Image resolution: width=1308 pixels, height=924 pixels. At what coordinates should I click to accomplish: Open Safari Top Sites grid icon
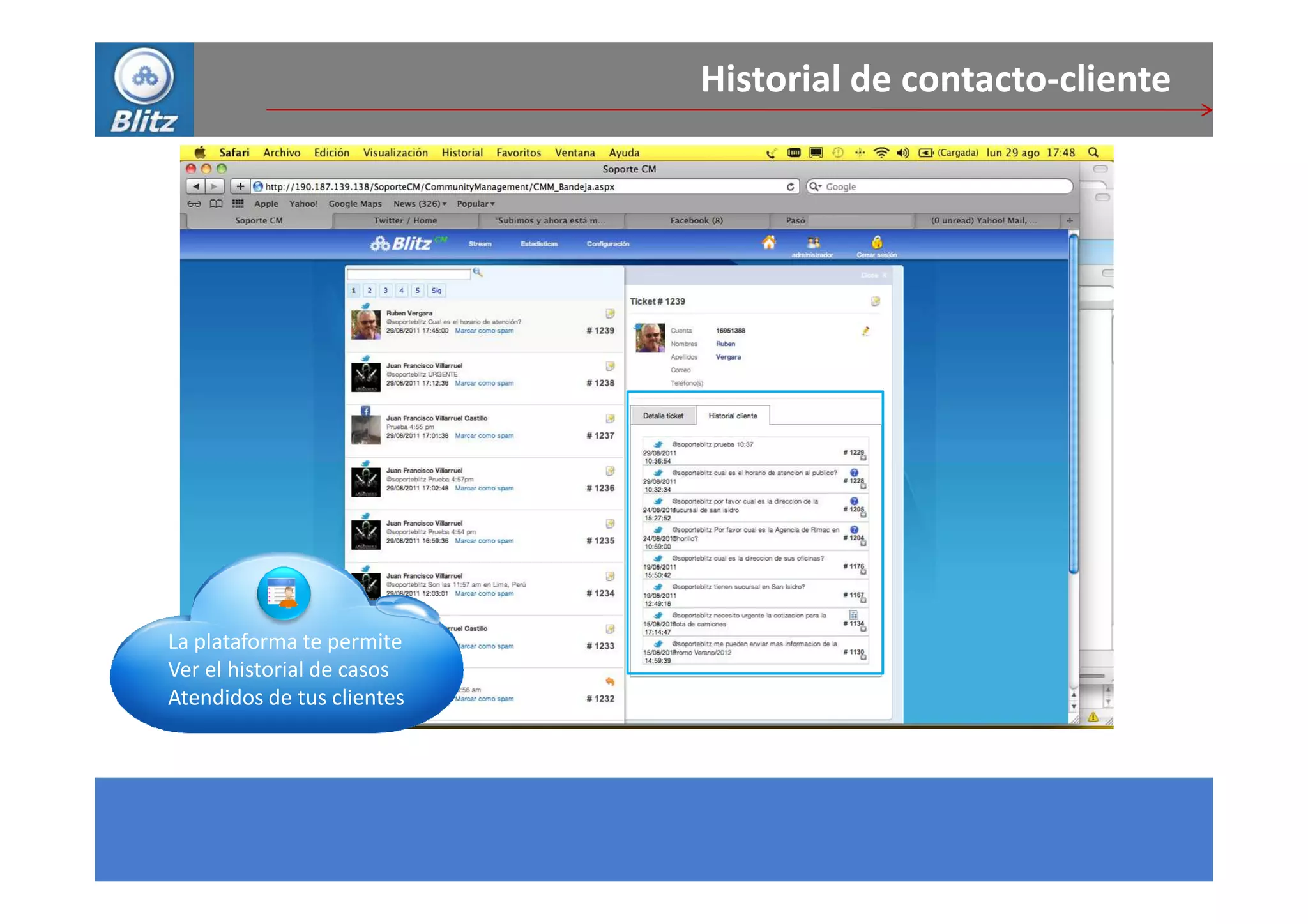click(x=238, y=204)
